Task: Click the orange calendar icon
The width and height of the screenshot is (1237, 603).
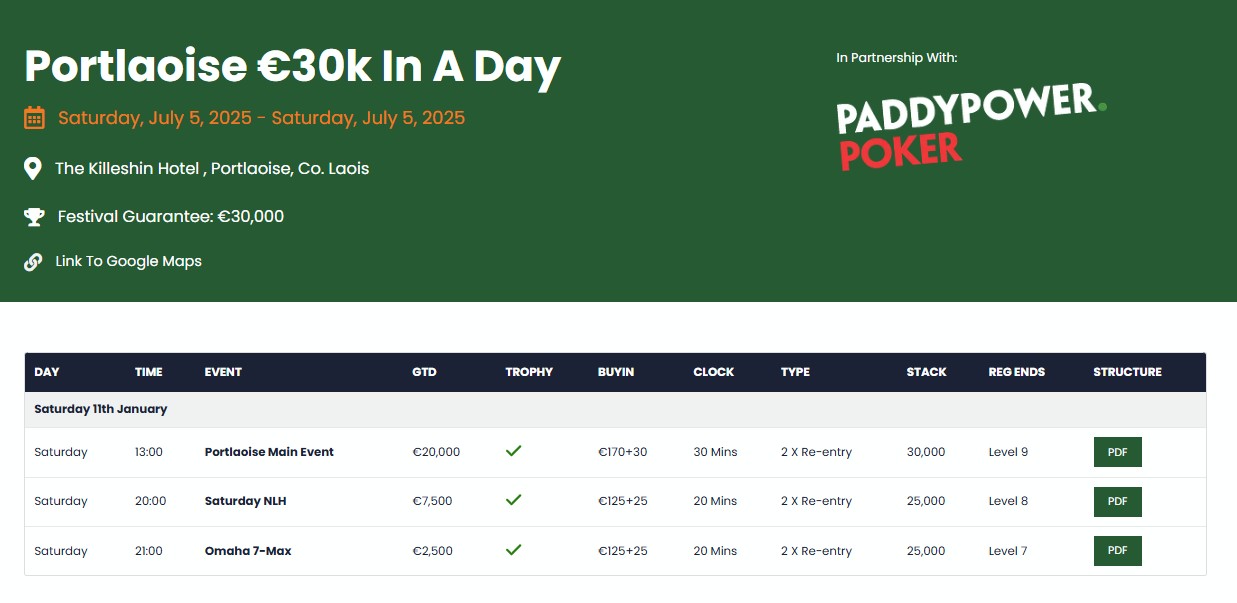Action: (x=34, y=118)
